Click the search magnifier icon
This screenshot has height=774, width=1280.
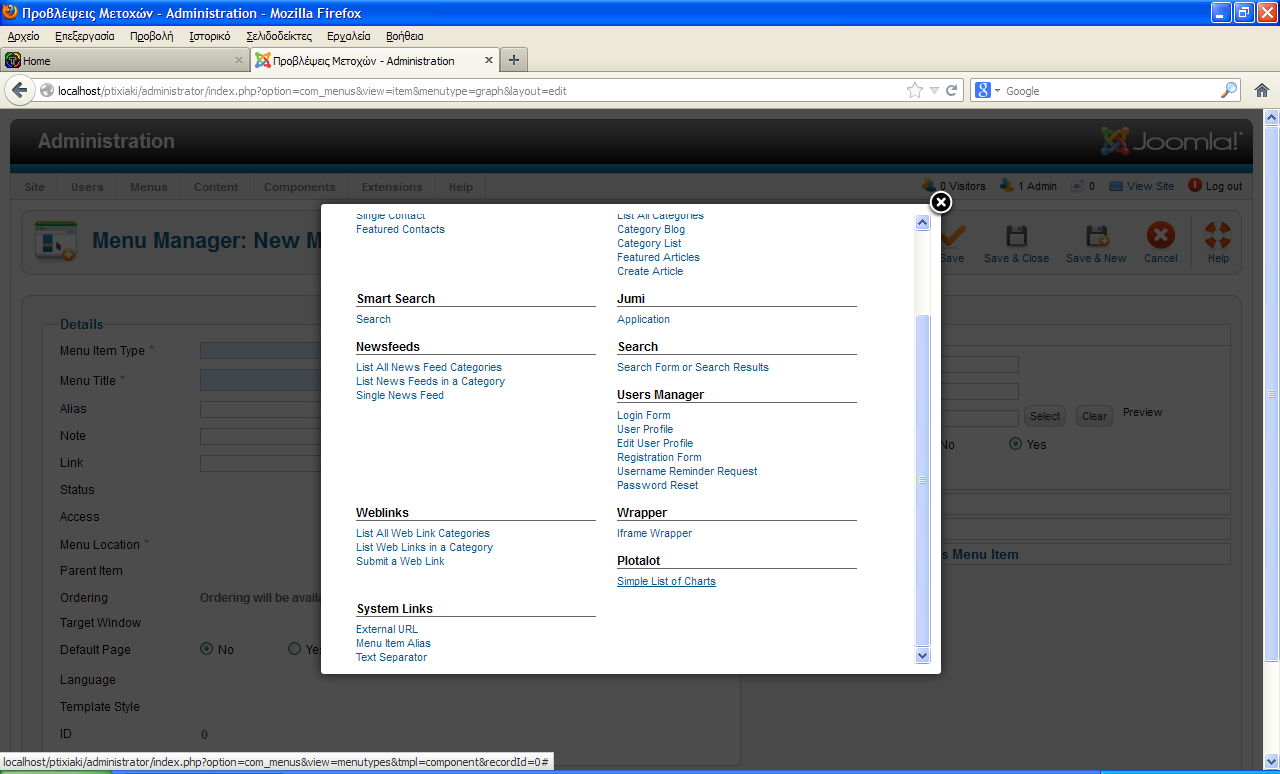tap(1229, 90)
